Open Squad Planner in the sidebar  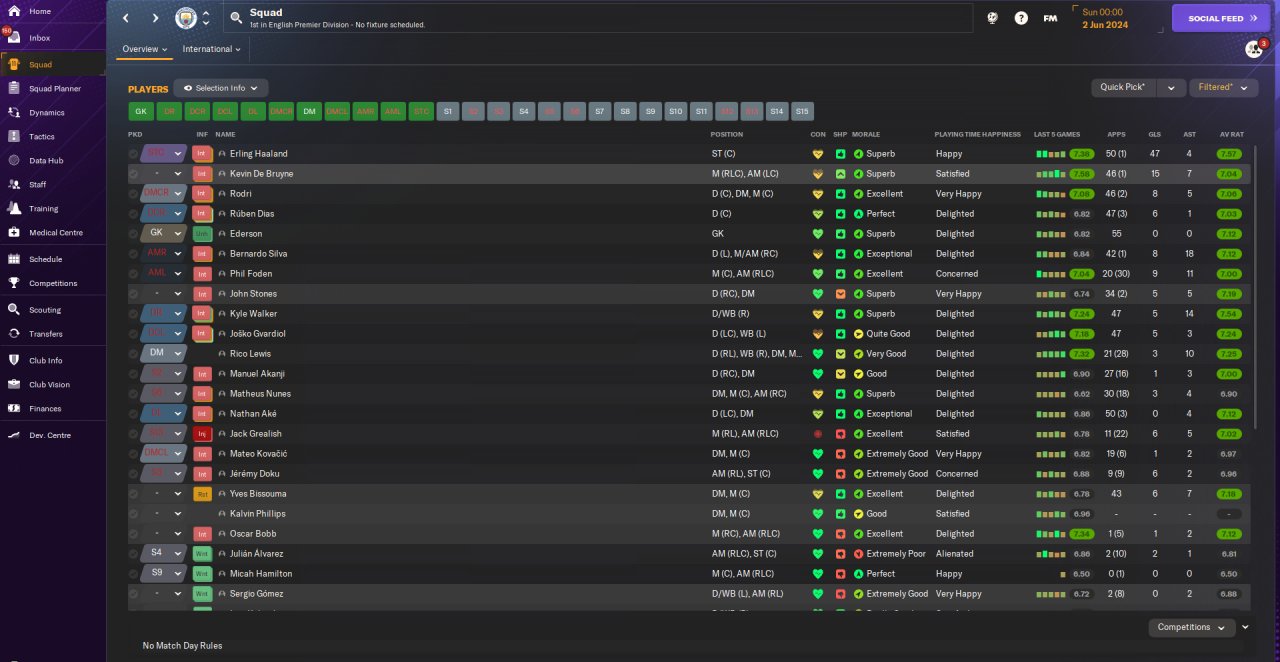pyautogui.click(x=55, y=89)
